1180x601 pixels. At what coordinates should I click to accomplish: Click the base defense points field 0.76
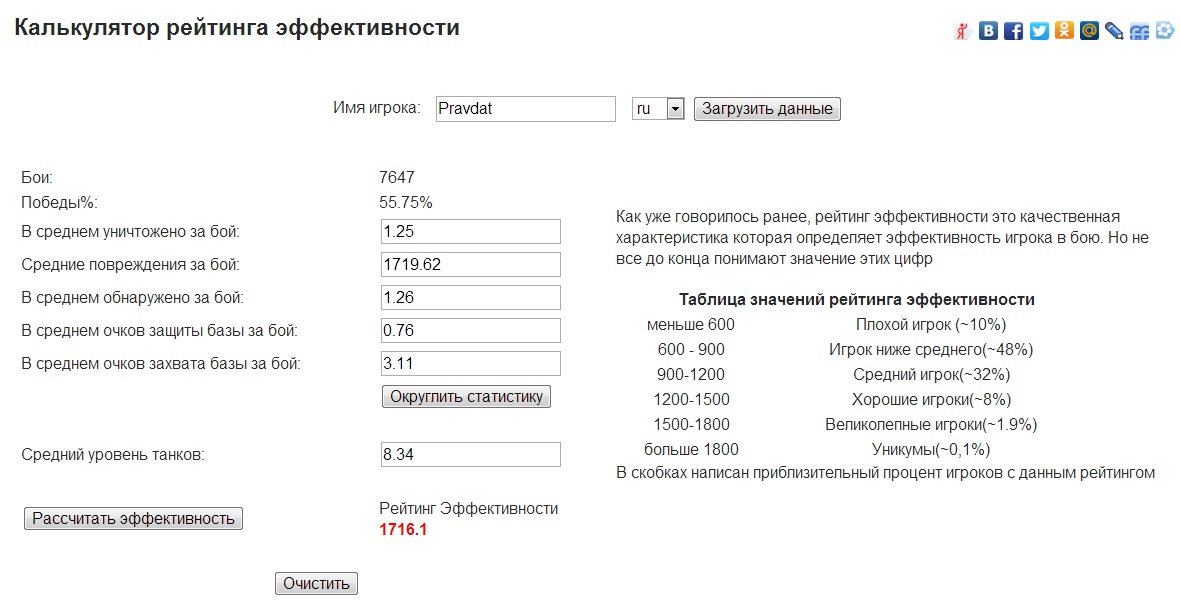470,331
